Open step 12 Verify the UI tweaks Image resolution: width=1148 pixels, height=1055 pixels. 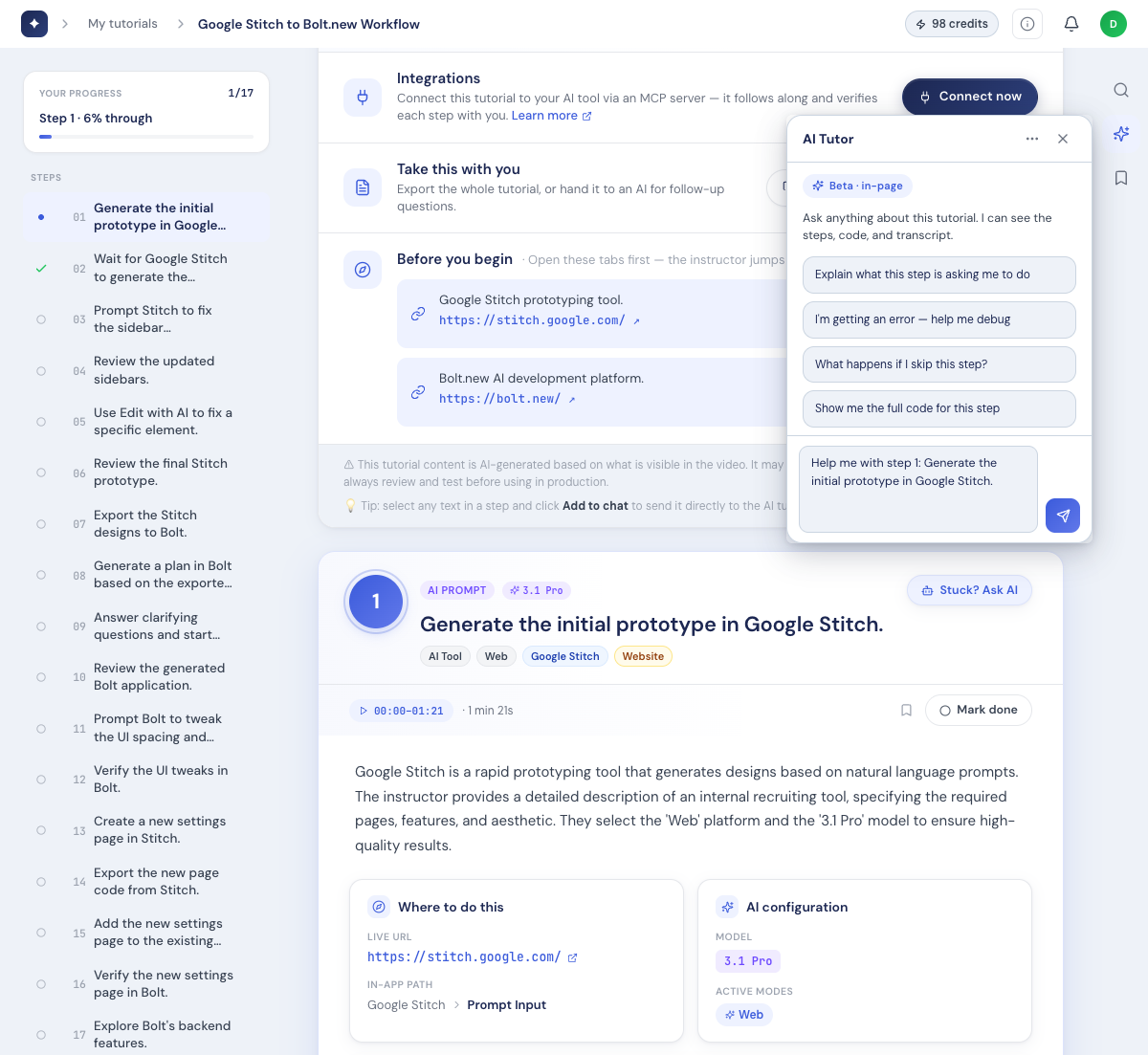click(x=146, y=780)
